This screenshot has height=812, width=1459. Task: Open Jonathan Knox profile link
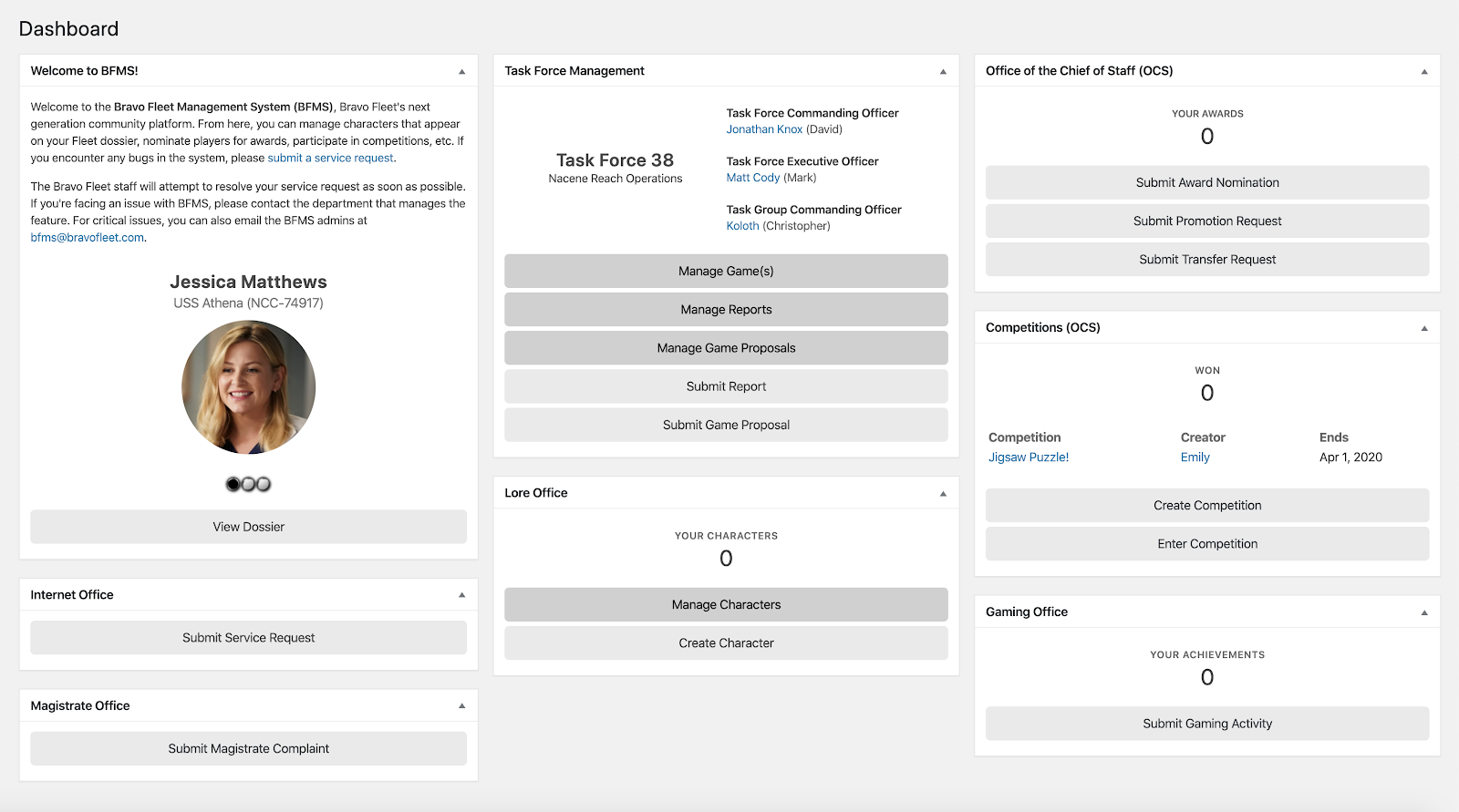pyautogui.click(x=764, y=129)
